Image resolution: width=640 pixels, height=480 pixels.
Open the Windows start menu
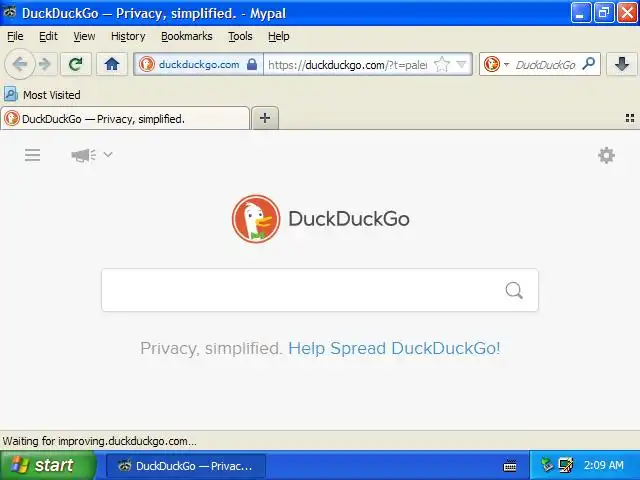[48, 465]
